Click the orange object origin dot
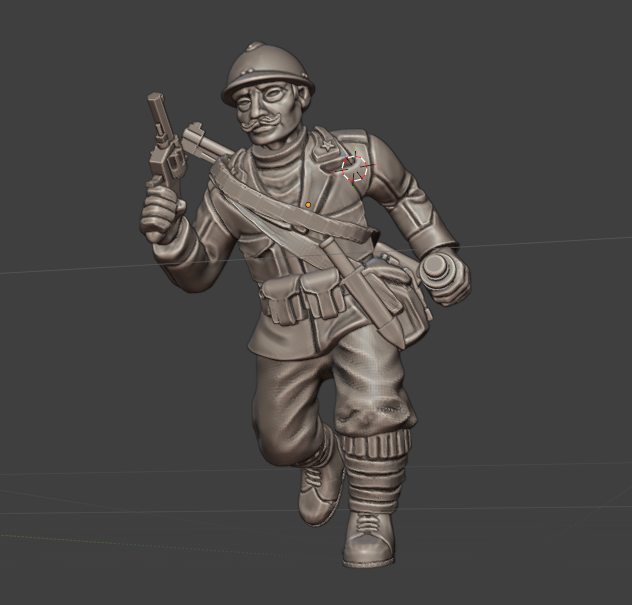 click(x=308, y=205)
